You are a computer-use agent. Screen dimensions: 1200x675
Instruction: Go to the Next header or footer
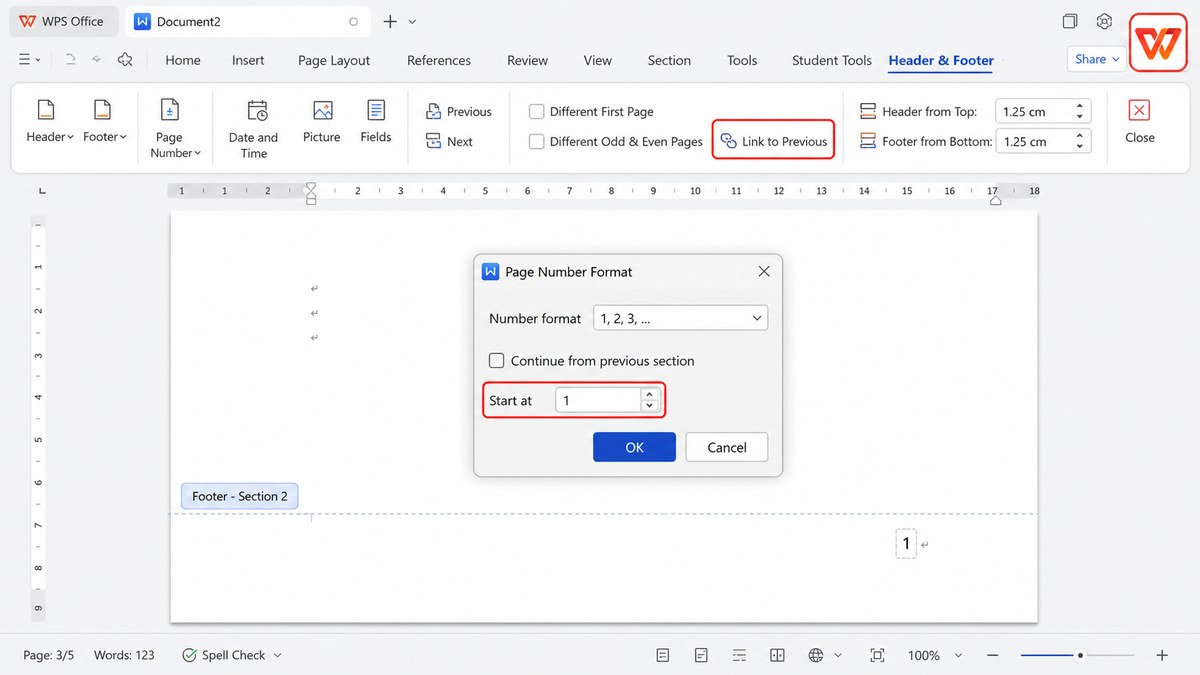point(449,142)
